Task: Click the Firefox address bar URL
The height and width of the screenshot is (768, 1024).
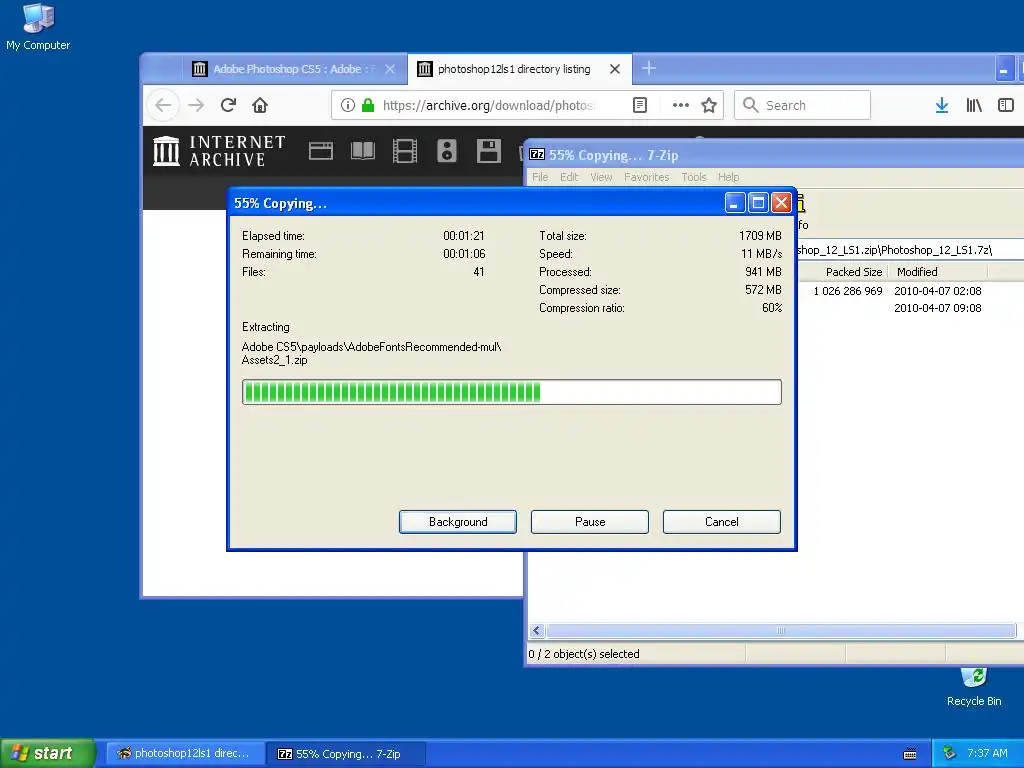Action: (488, 105)
